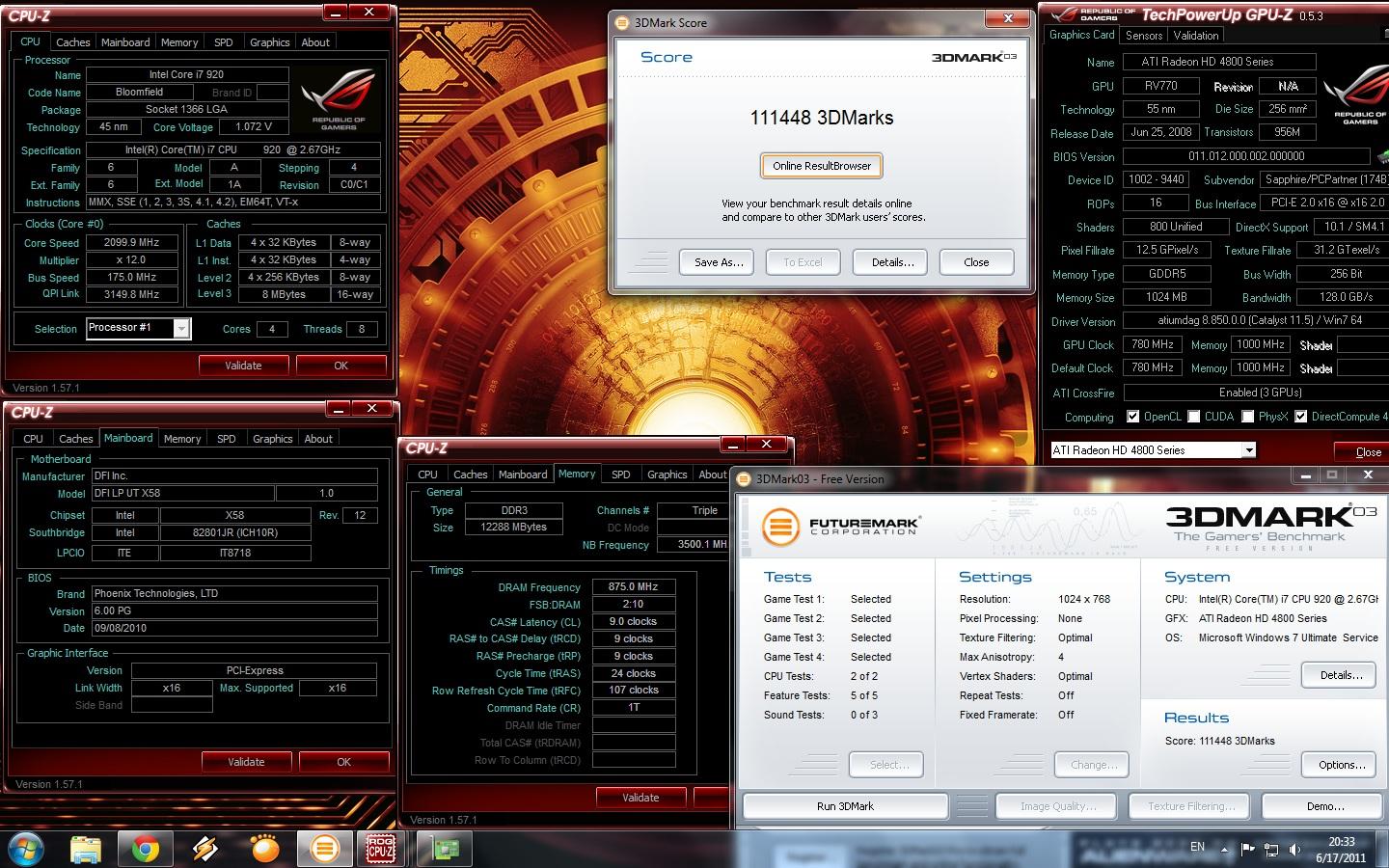Screen dimensions: 1389x868
Task: Open the Graphics tab in top CPU-Z window
Action: tap(269, 42)
